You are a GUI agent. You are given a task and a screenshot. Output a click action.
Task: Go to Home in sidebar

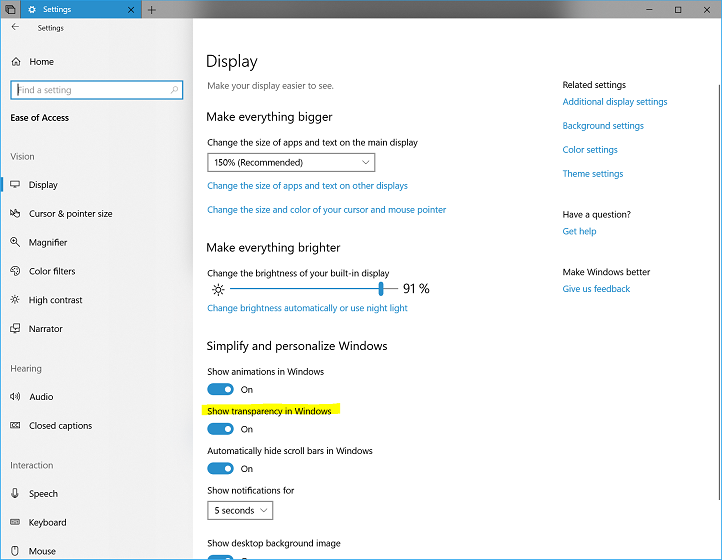click(41, 61)
